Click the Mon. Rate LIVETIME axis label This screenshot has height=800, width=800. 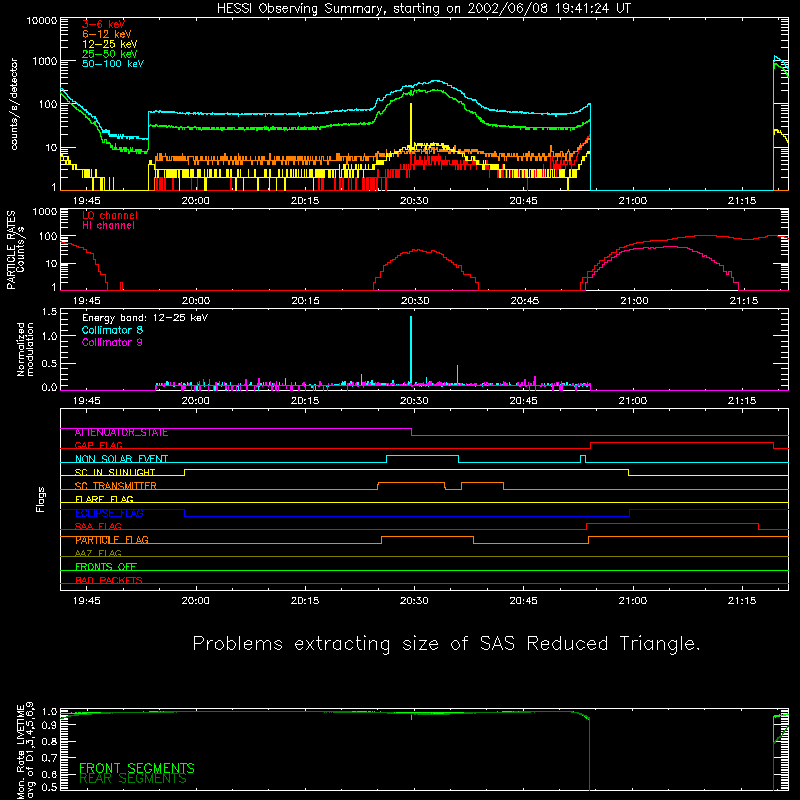pos(25,751)
